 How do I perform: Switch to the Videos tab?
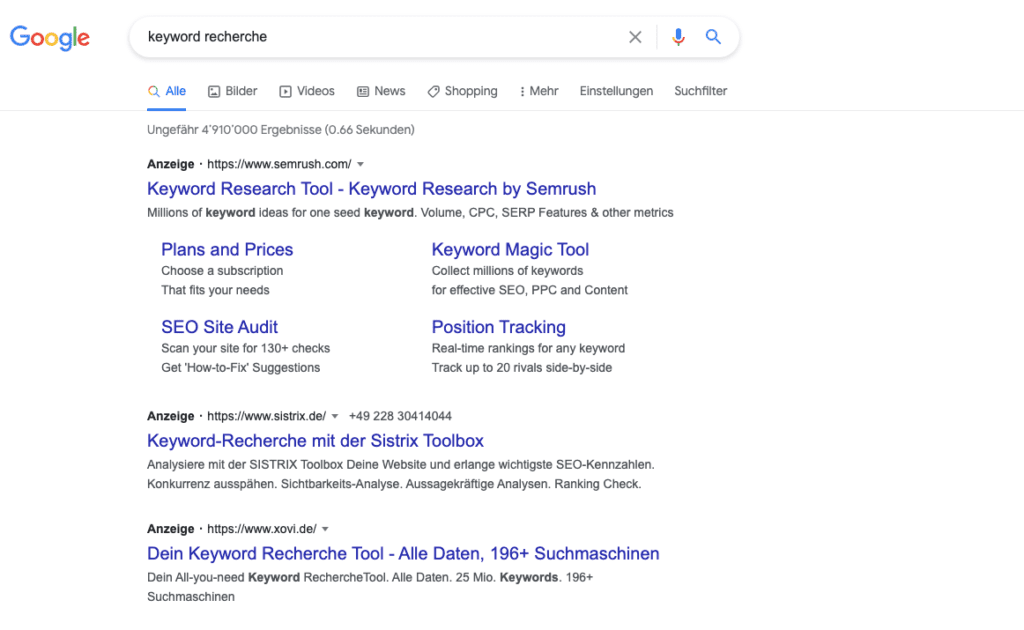pos(307,91)
